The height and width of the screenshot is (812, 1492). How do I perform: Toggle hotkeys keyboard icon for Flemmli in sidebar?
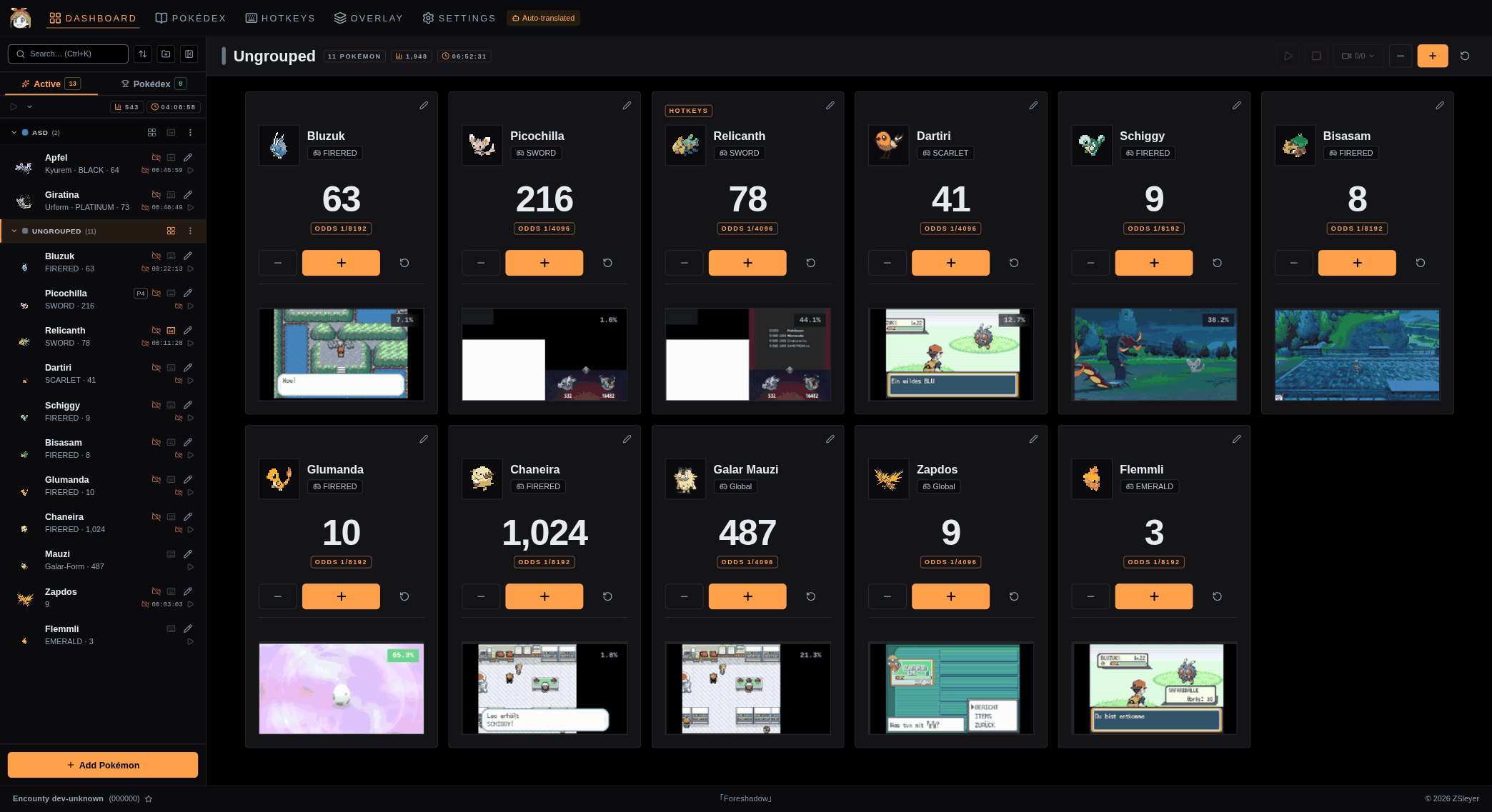tap(171, 629)
